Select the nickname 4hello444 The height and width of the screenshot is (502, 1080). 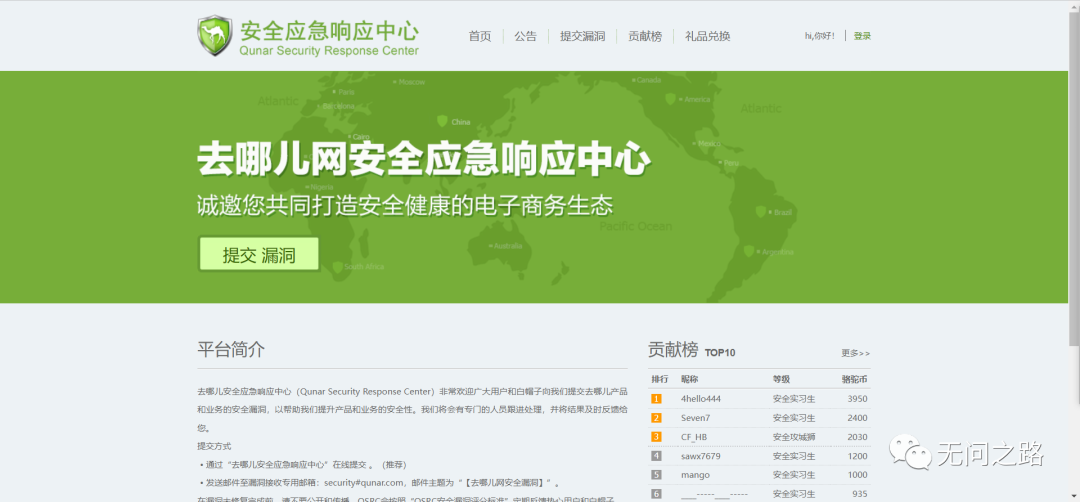[700, 399]
